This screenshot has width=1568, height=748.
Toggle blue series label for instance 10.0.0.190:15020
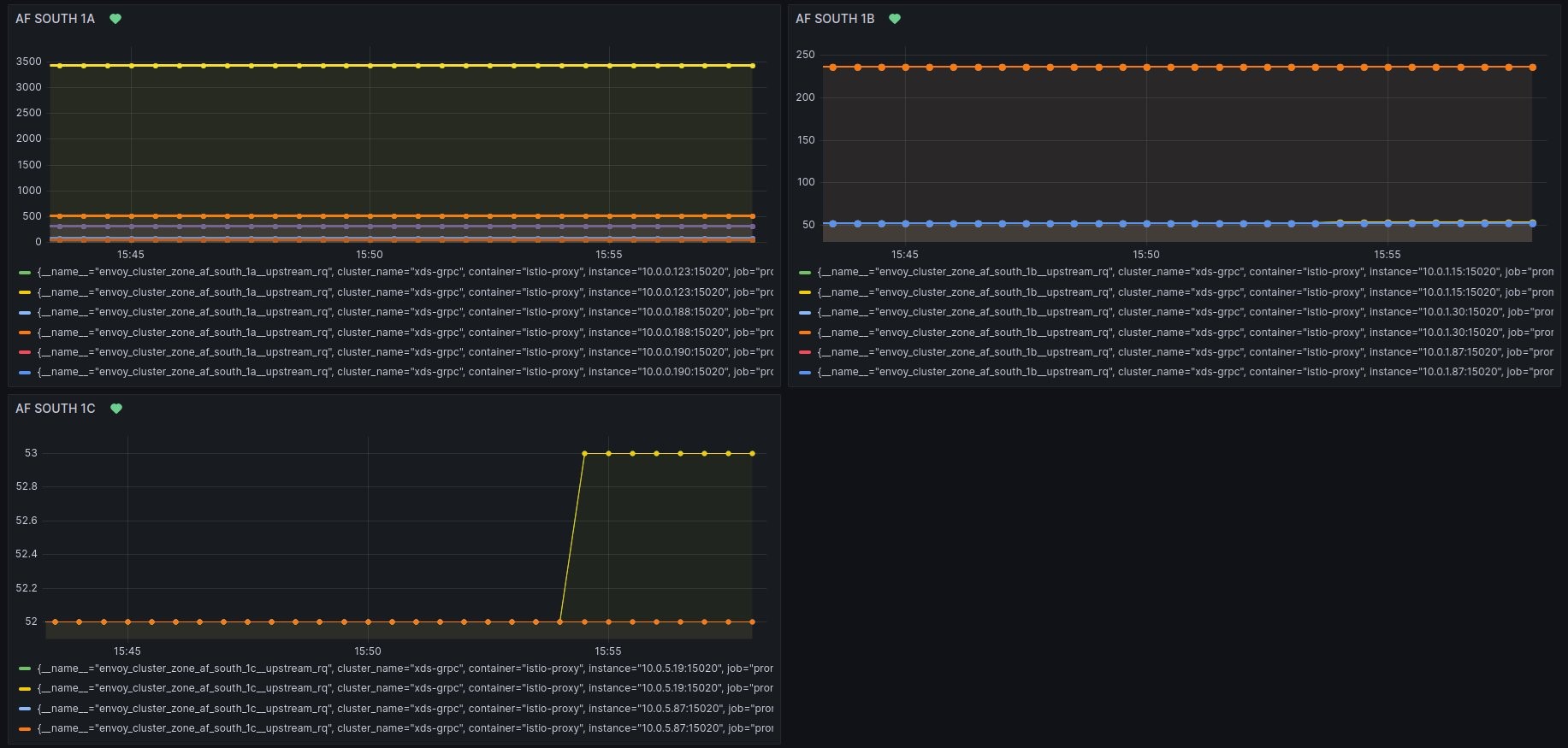coord(405,372)
